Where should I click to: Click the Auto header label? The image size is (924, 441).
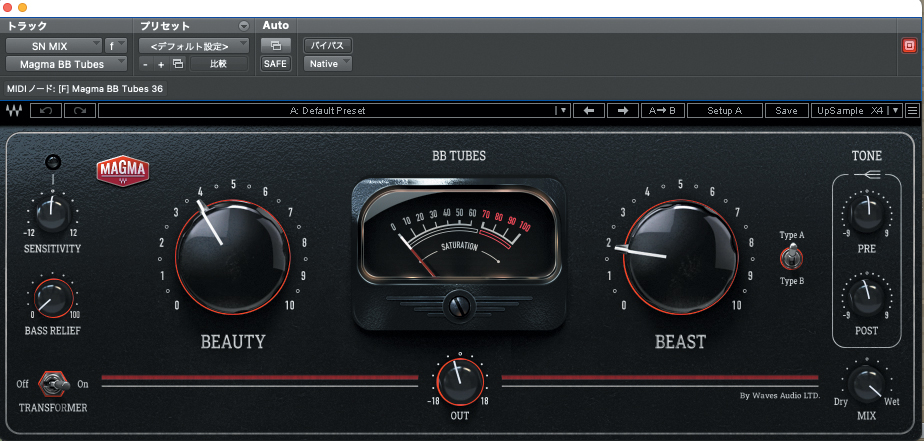click(x=276, y=25)
